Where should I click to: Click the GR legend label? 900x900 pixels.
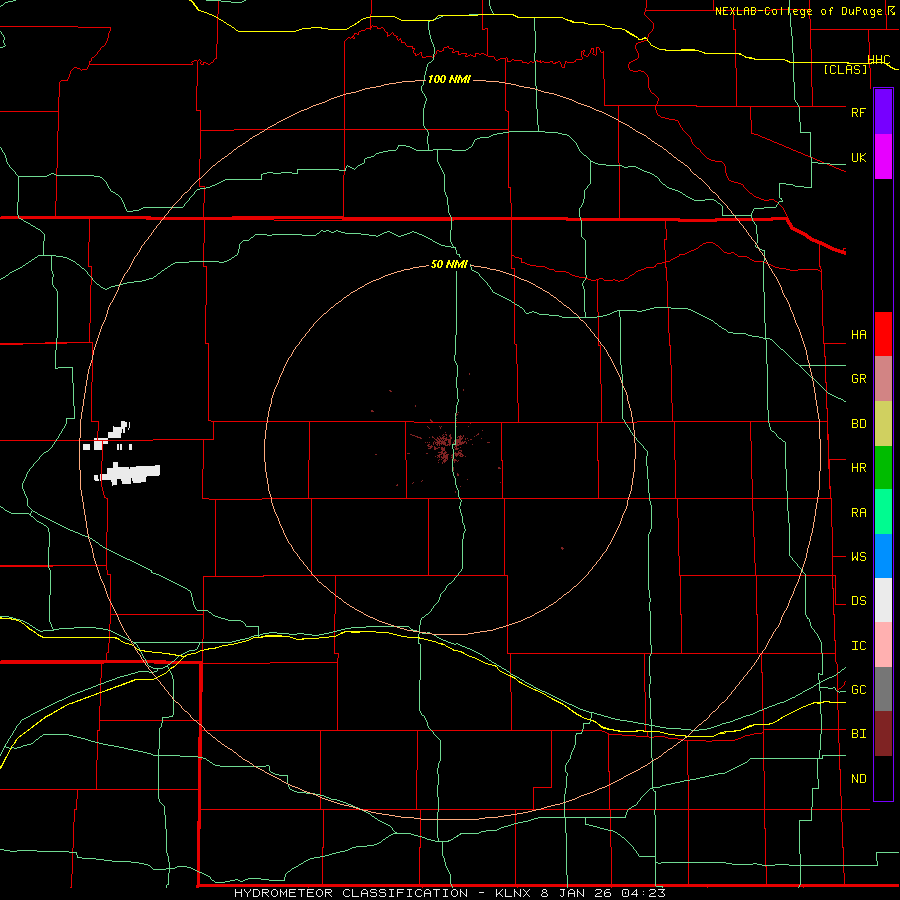click(858, 378)
